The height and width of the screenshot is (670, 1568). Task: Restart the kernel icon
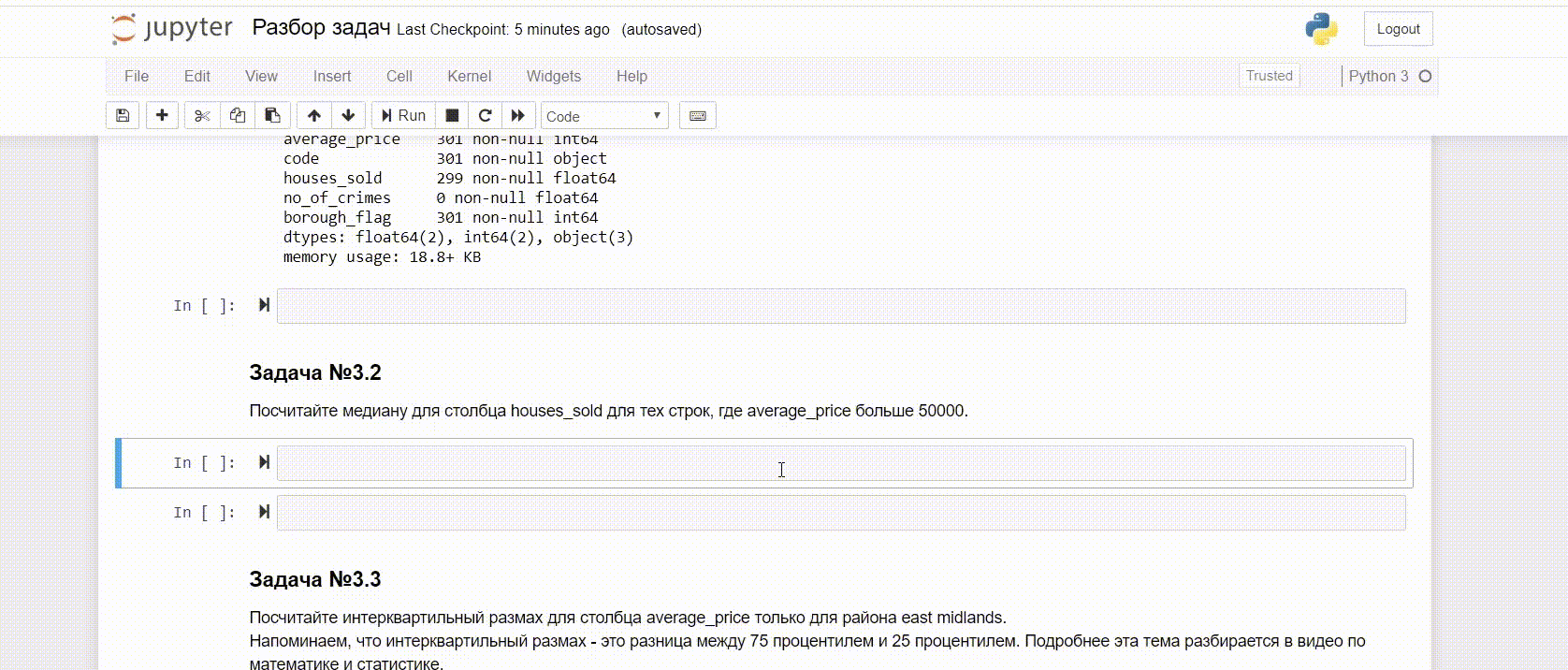click(485, 115)
